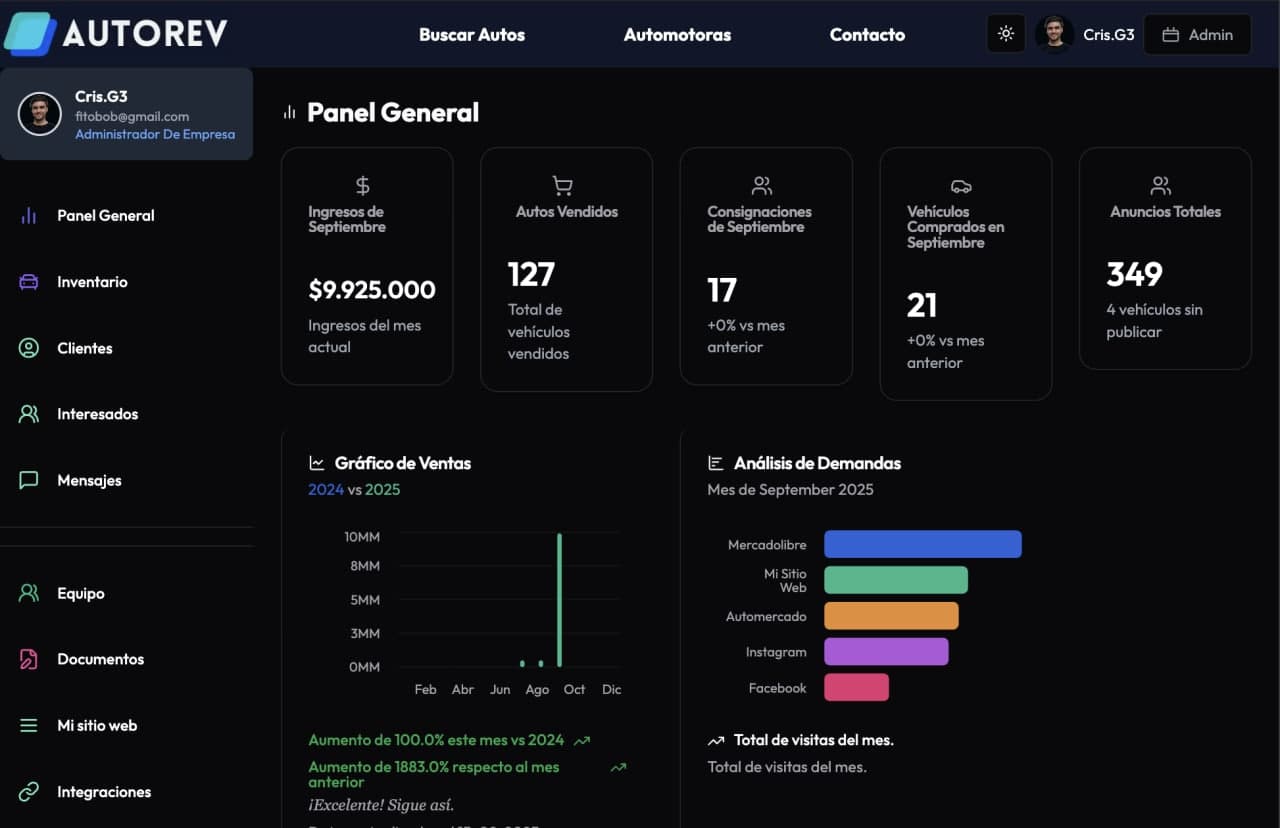Toggle light mode with the sun icon
The height and width of the screenshot is (828, 1280).
1006,33
